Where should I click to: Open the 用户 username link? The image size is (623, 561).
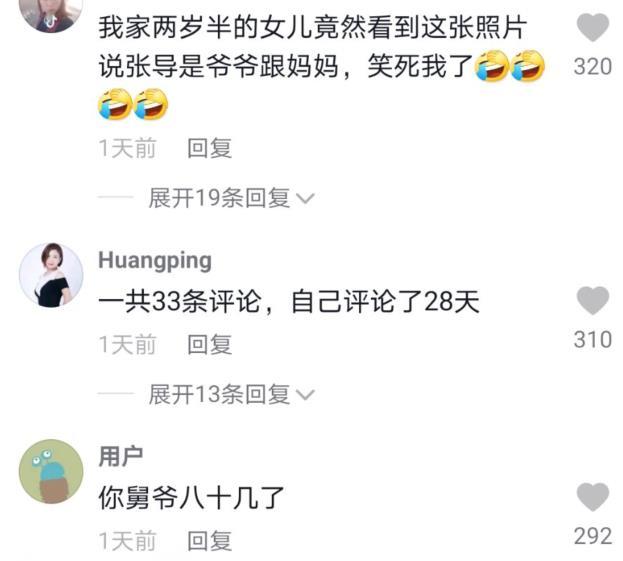click(x=121, y=456)
